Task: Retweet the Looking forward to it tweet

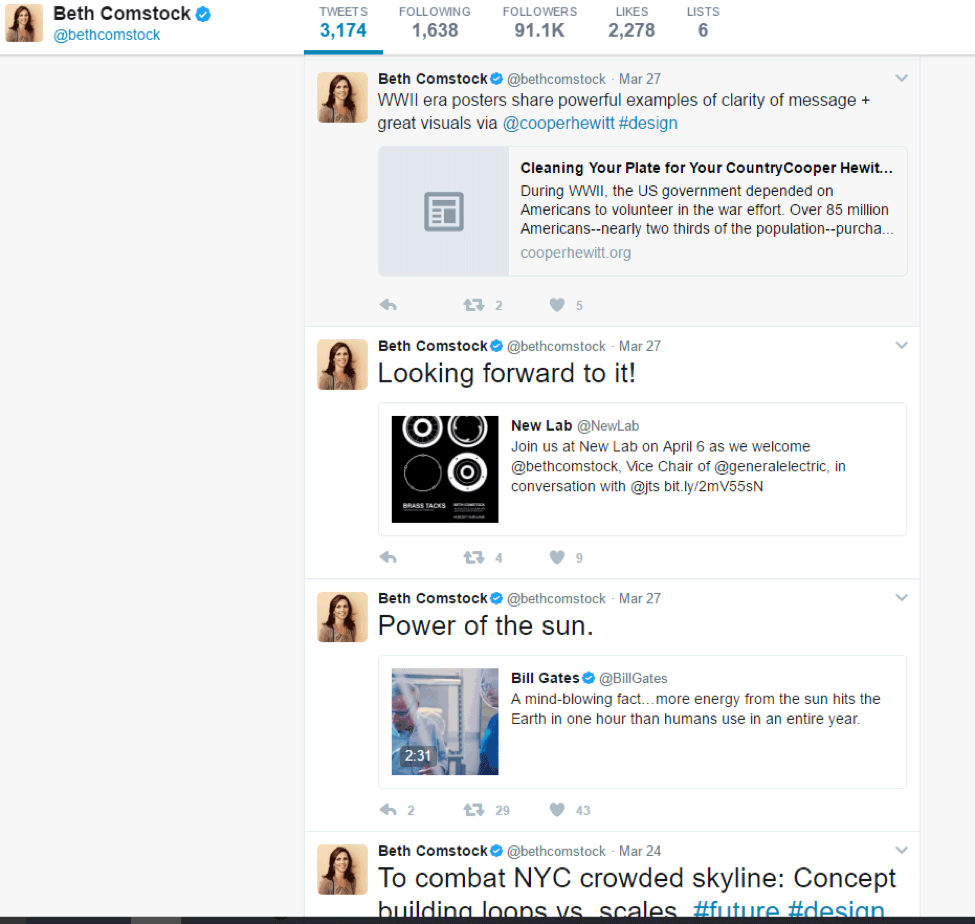Action: [474, 557]
